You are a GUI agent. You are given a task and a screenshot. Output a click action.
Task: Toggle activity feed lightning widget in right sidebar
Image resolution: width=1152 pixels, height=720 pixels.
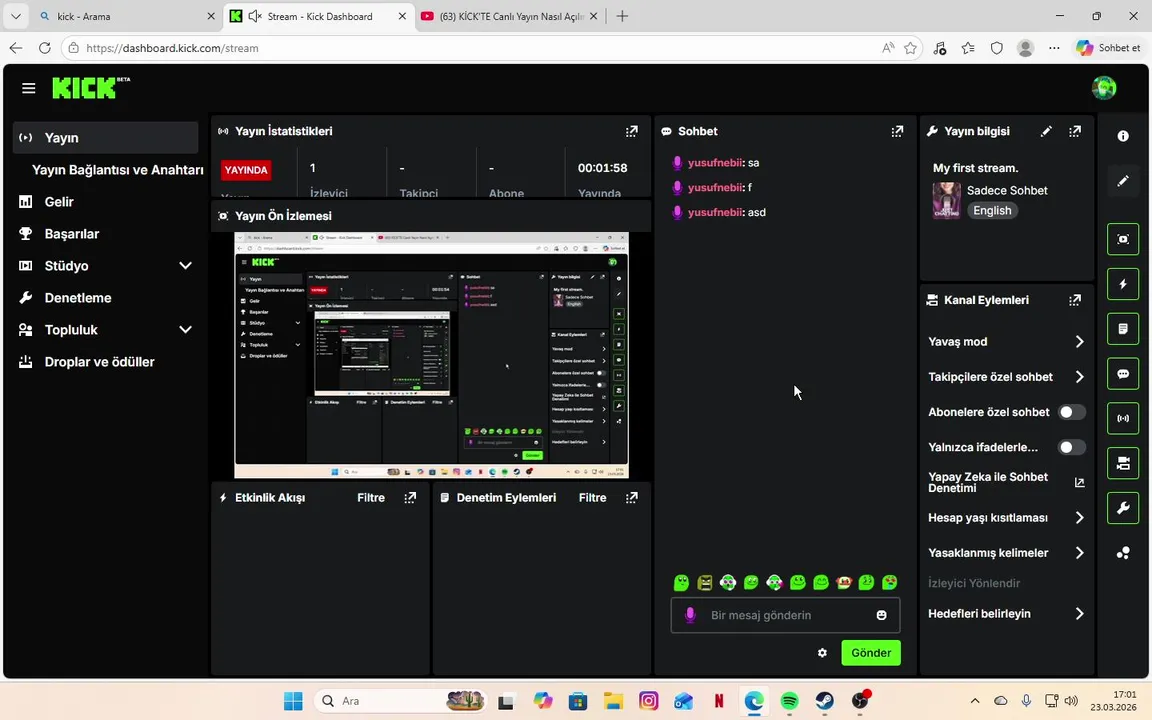[1123, 284]
